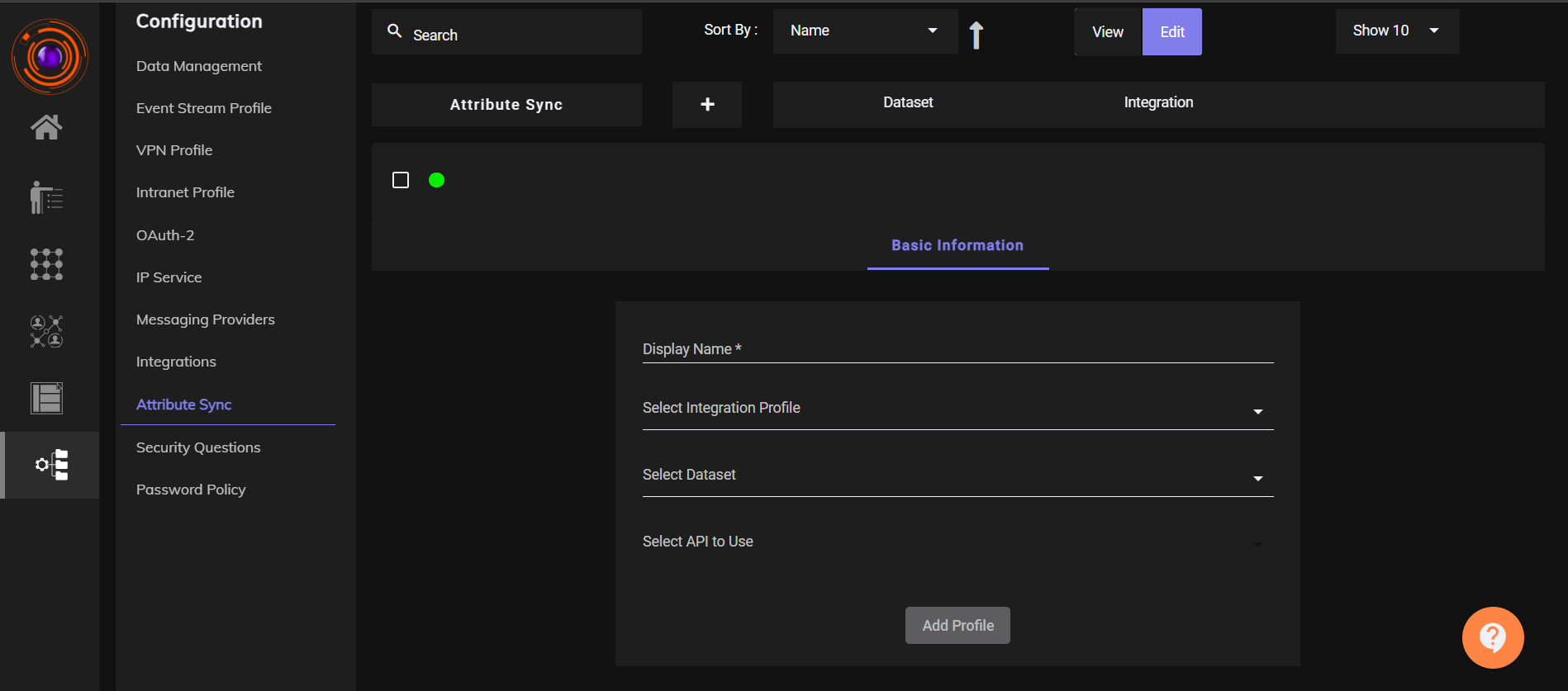Open the user network sidebar icon

pyautogui.click(x=46, y=331)
